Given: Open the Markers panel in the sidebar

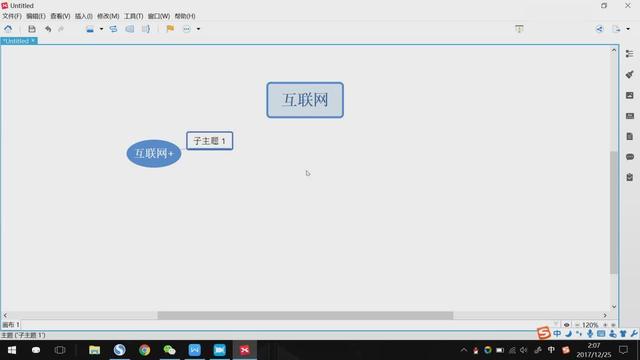Looking at the screenshot, I should coord(630,116).
